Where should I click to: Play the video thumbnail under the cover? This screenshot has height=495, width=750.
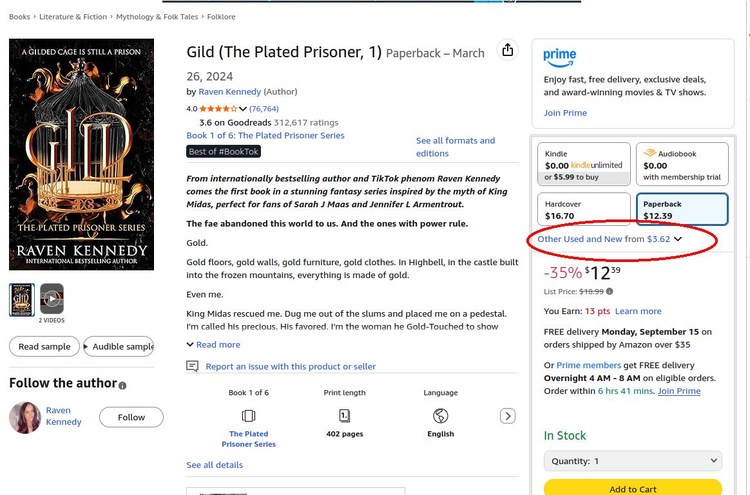pyautogui.click(x=51, y=299)
